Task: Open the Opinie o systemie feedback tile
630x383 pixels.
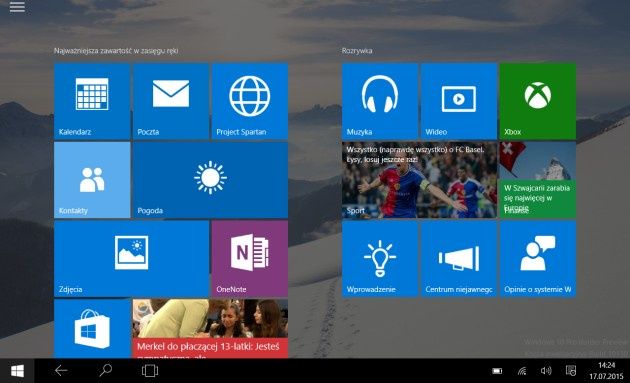Action: coord(538,259)
